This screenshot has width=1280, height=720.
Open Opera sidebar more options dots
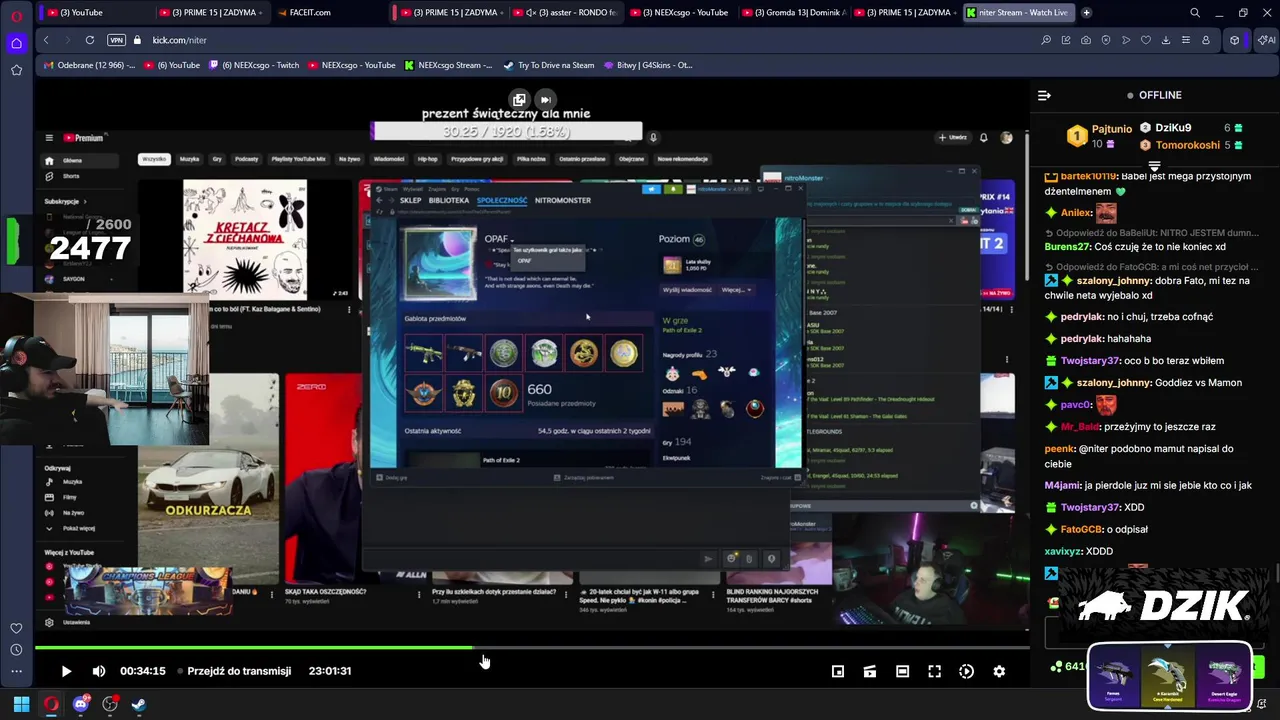tap(16, 672)
